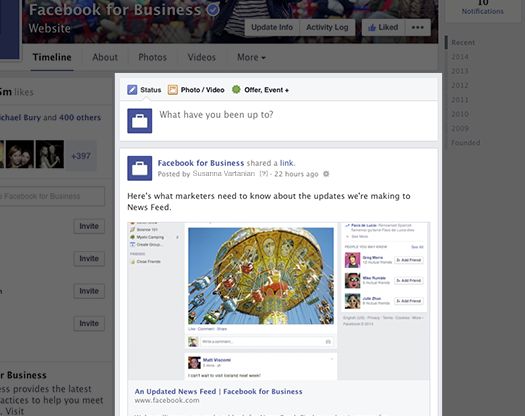Open the Photos tab

[x=152, y=57]
